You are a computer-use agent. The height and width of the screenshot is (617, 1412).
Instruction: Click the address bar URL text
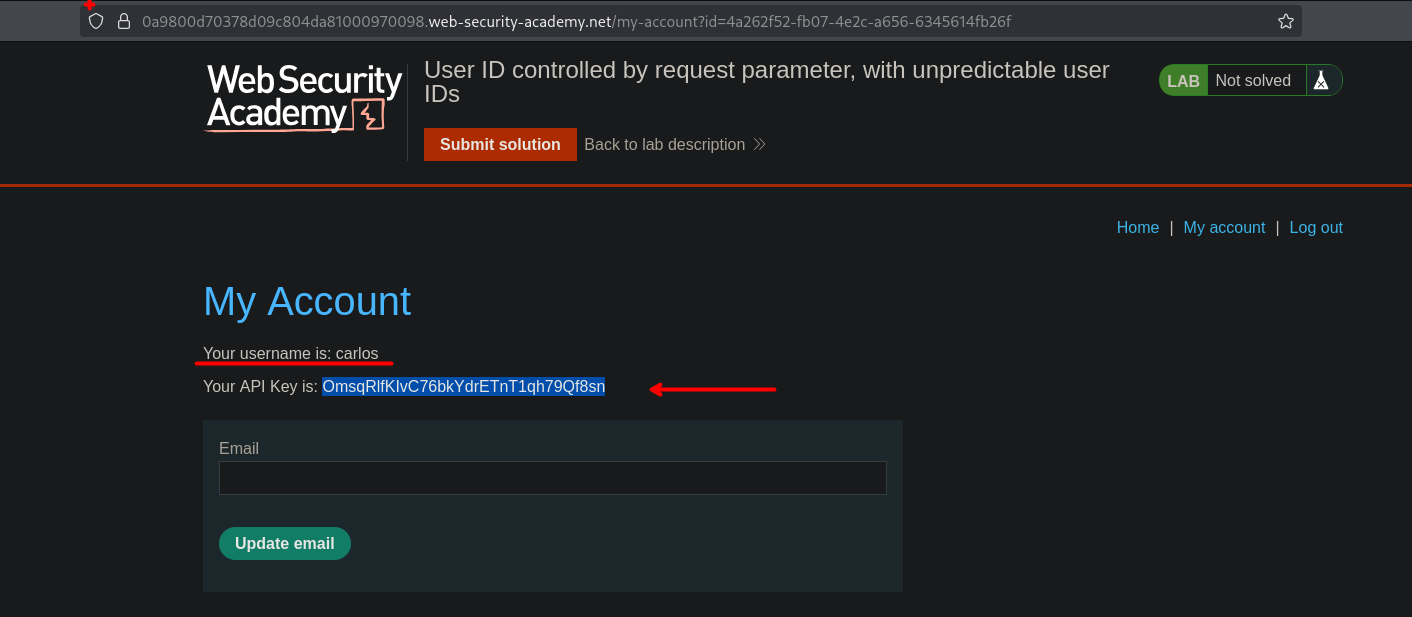pyautogui.click(x=570, y=21)
